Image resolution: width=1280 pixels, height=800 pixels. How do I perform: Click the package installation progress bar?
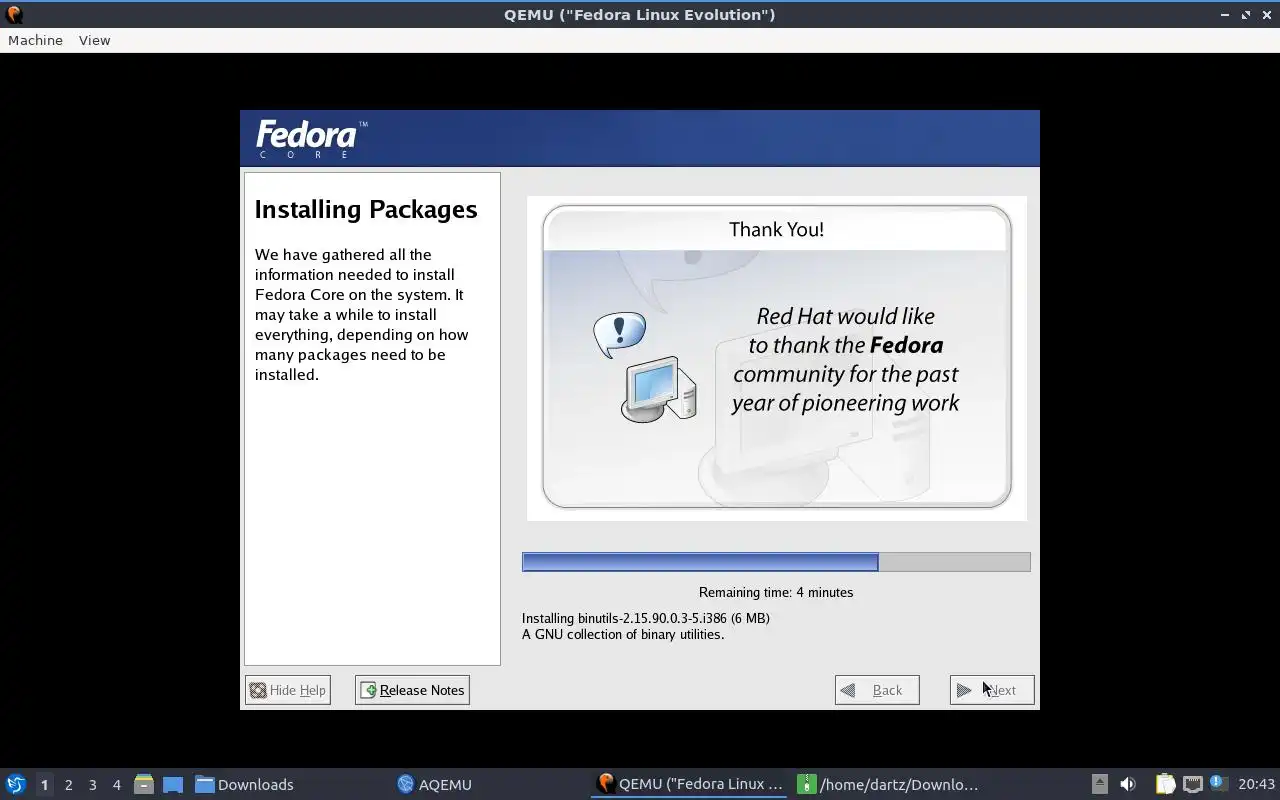(776, 562)
